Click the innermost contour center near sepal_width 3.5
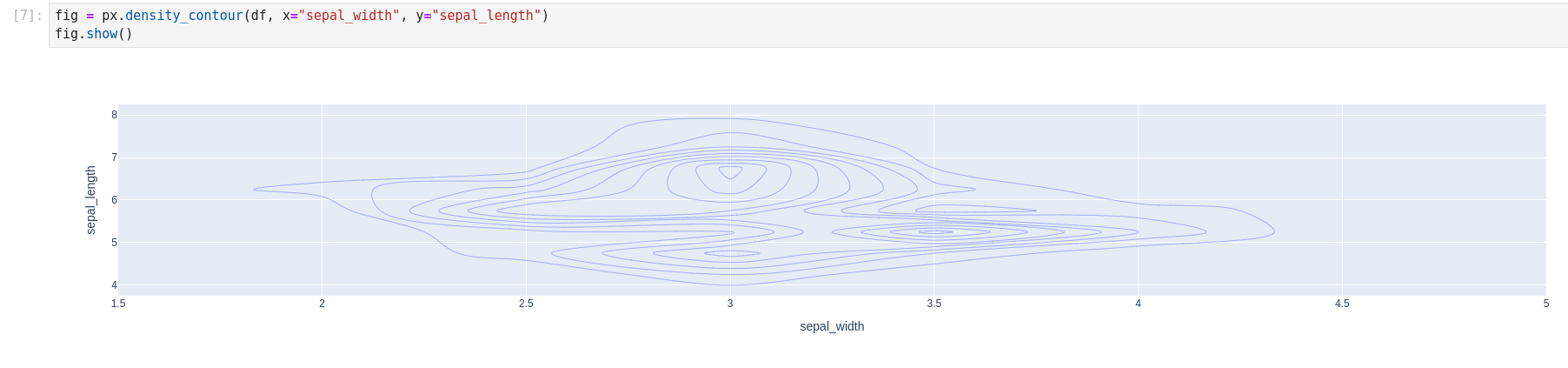The image size is (1568, 368). pos(935,232)
